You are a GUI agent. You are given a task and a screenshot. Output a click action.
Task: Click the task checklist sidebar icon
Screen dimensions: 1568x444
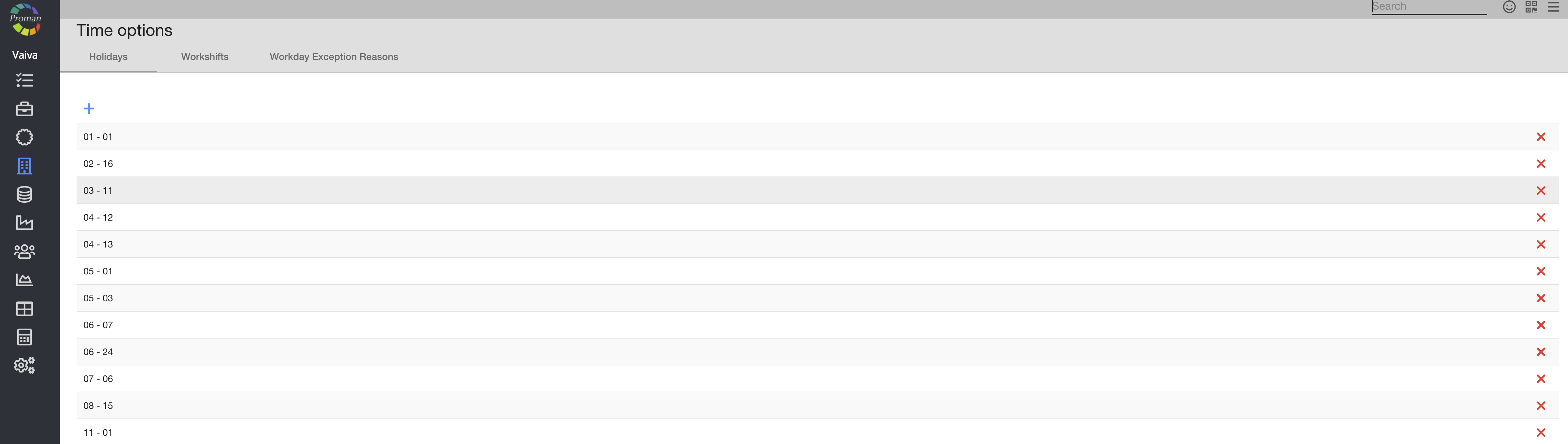(x=24, y=80)
